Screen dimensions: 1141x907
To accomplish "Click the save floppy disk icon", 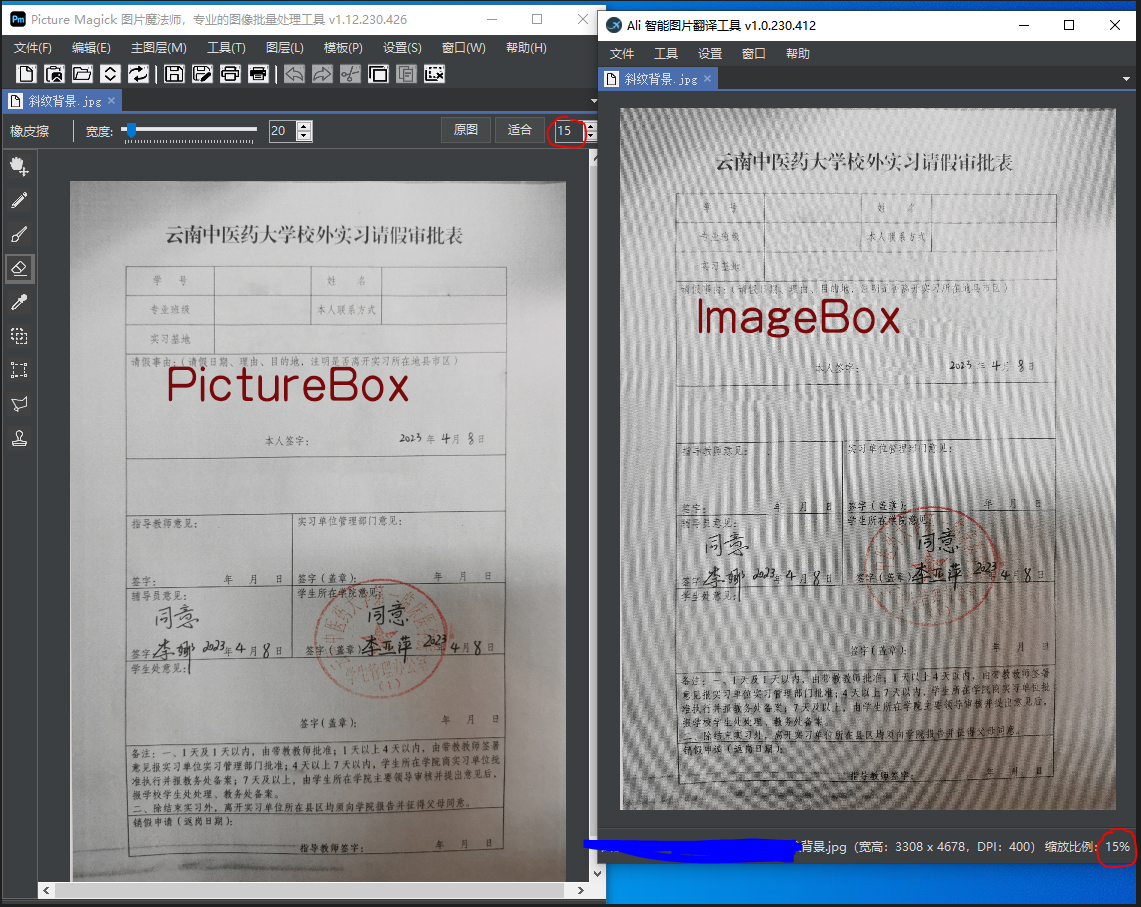I will (174, 74).
